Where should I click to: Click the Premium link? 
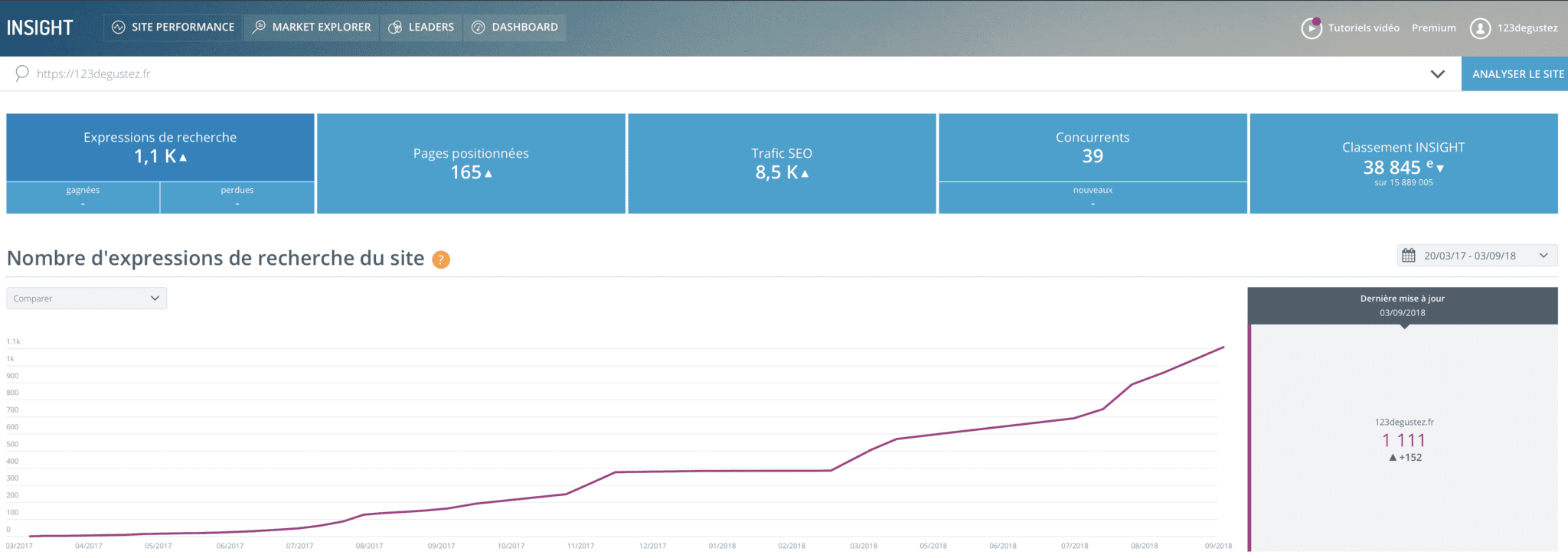pos(1433,28)
